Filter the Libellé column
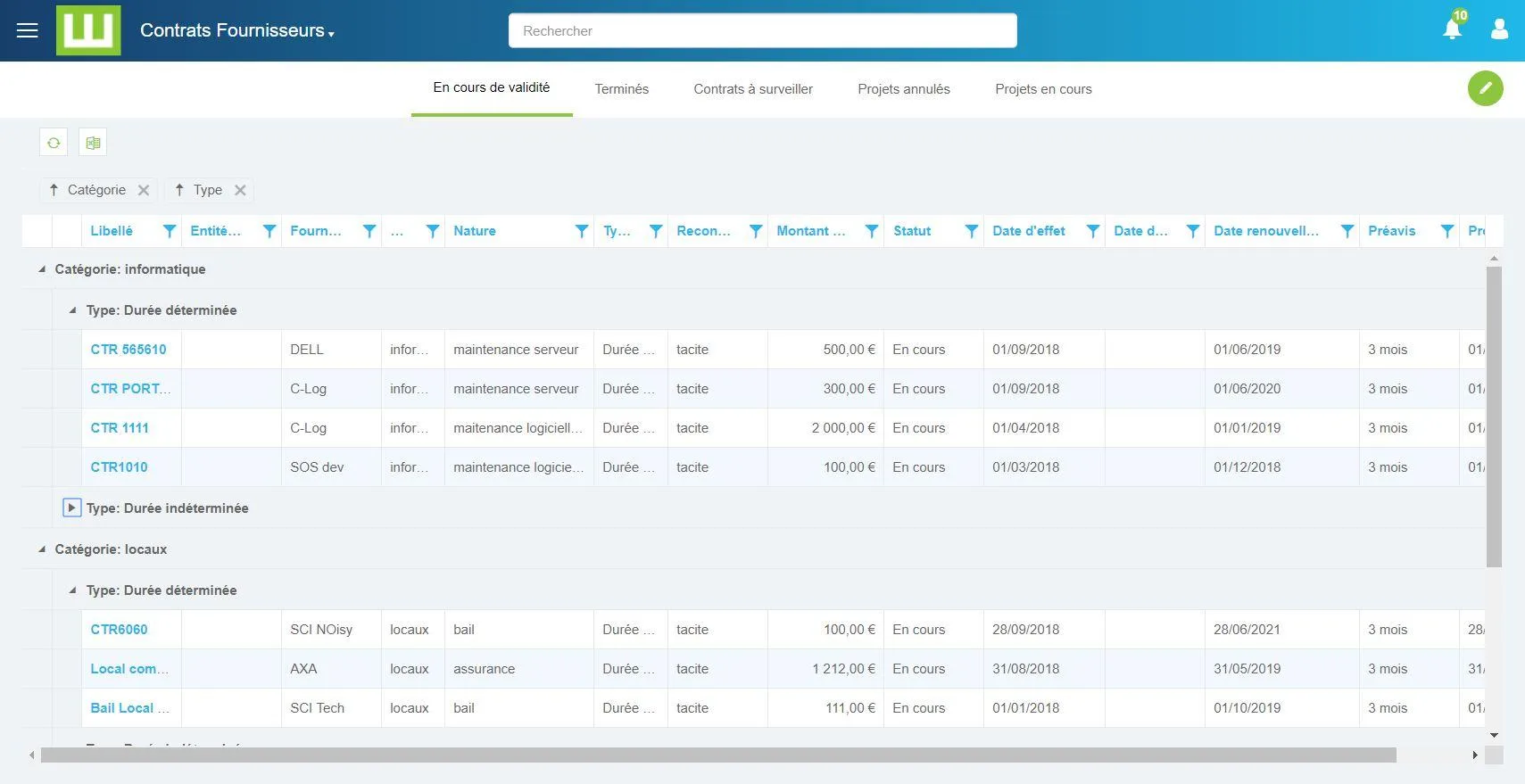 [x=170, y=231]
